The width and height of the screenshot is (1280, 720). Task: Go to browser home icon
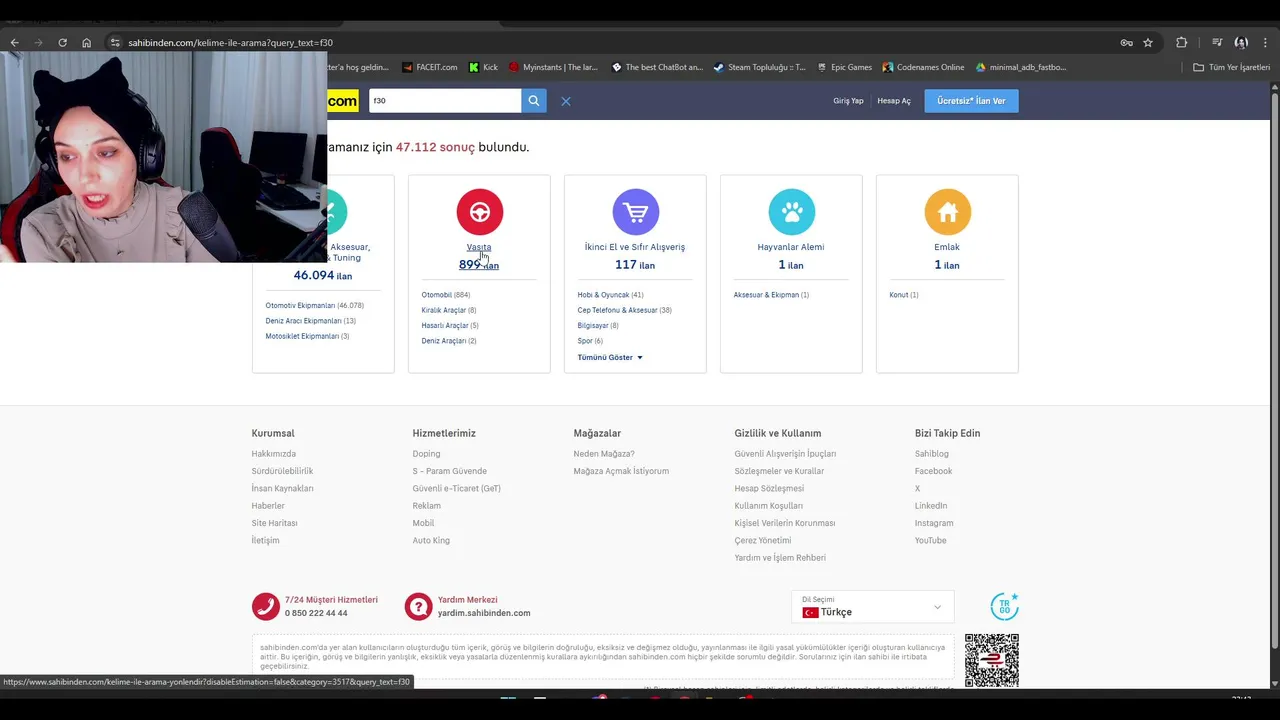coord(86,43)
